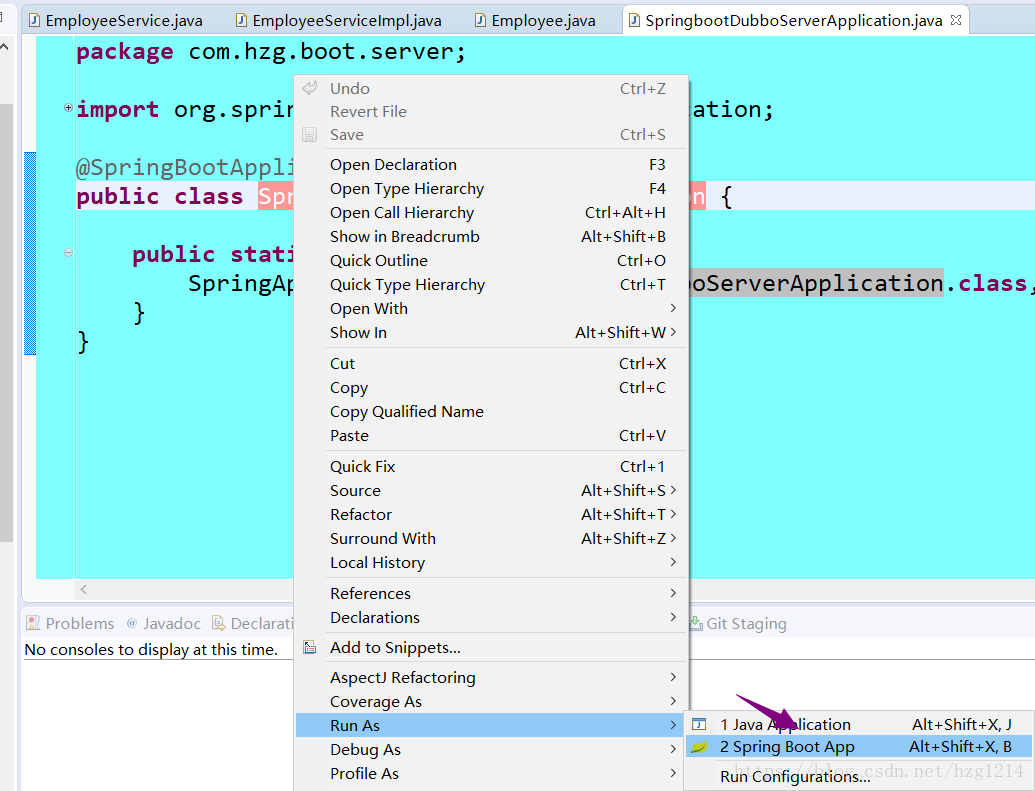Click the package com.hzg.boot.server line
Image resolution: width=1035 pixels, height=791 pixels.
click(x=271, y=52)
